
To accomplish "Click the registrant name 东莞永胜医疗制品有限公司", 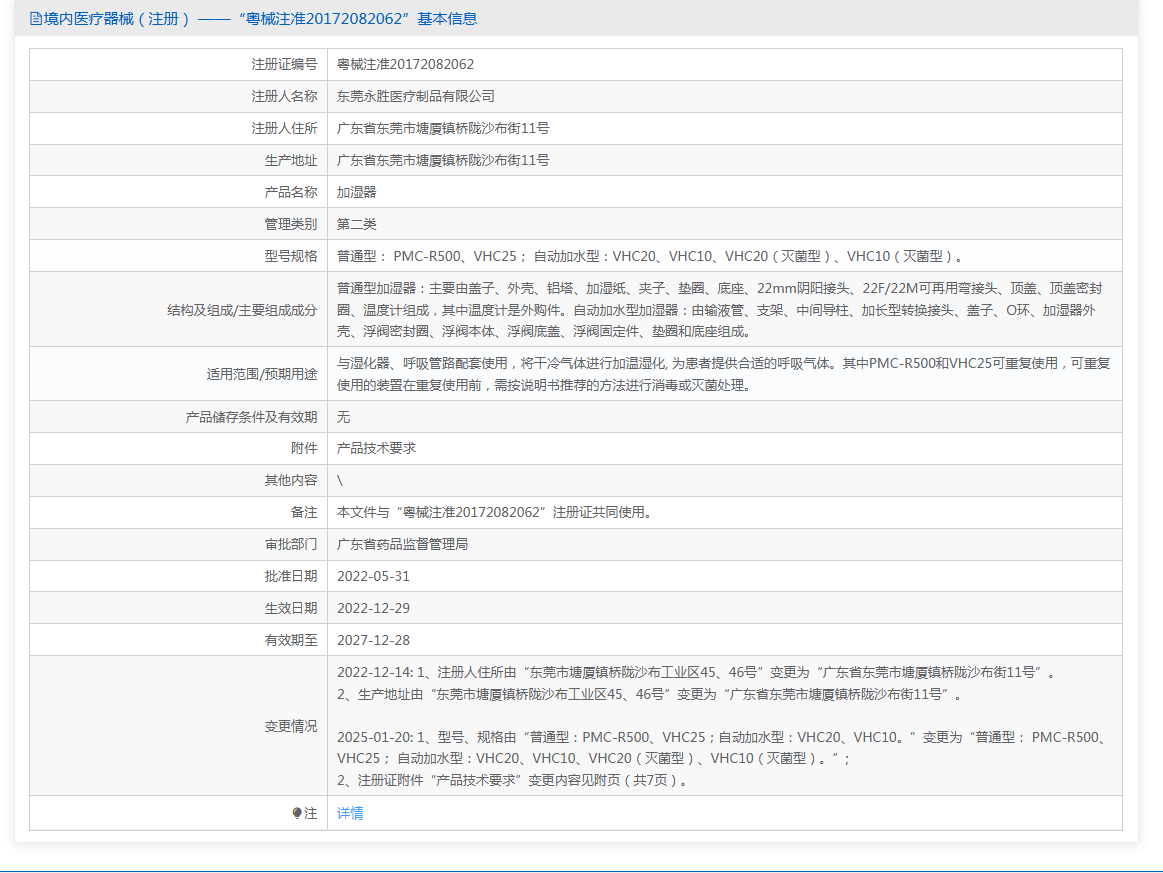I will coord(415,96).
